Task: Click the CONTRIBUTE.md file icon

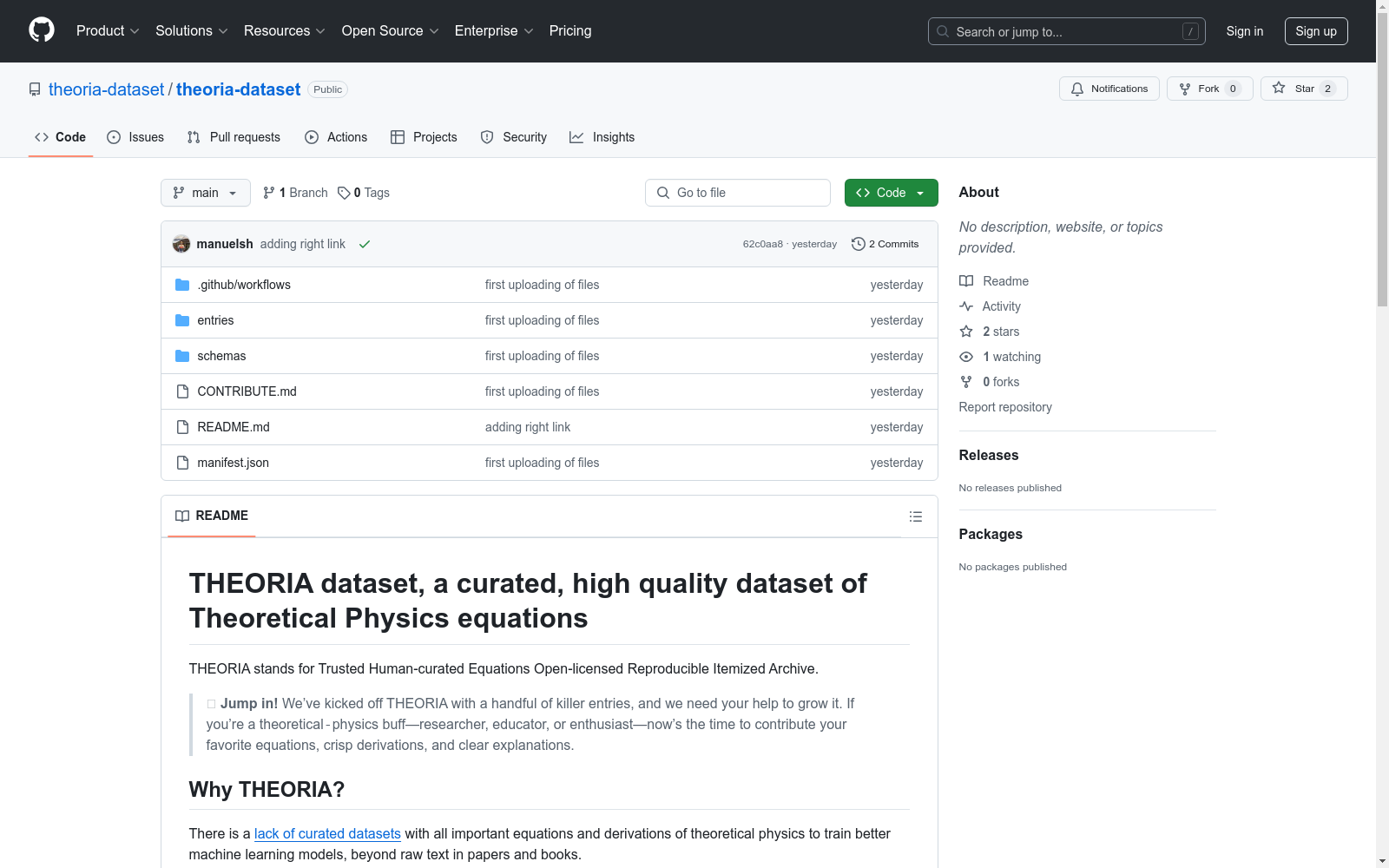Action: pyautogui.click(x=182, y=391)
